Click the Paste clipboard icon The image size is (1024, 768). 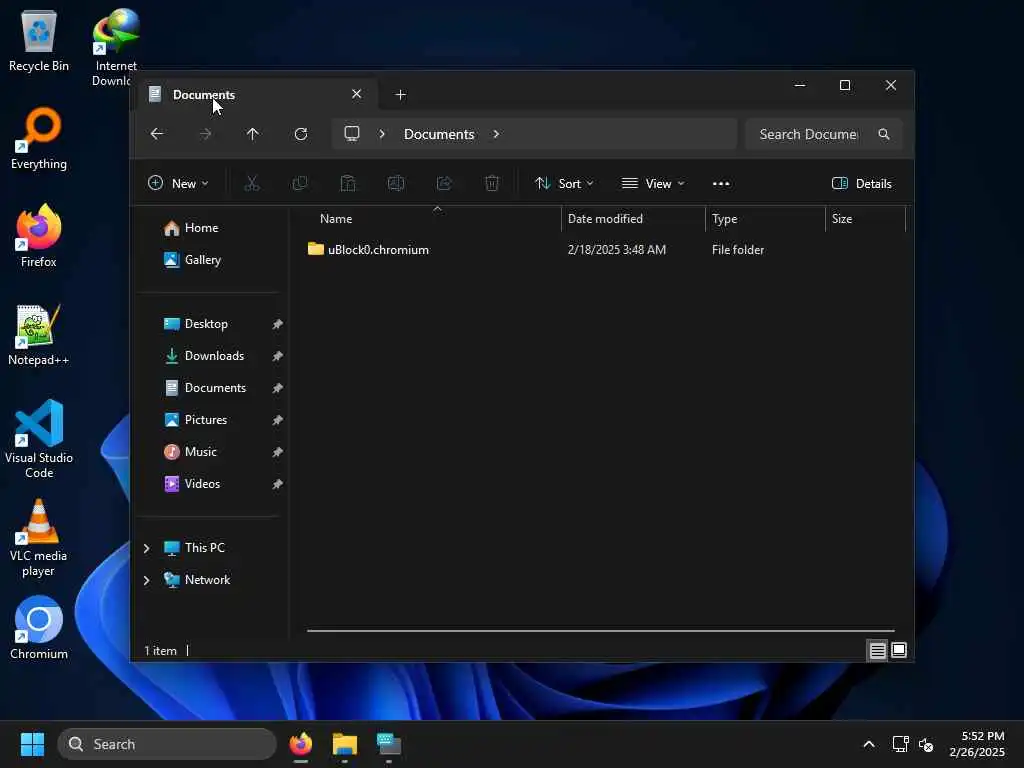(348, 184)
